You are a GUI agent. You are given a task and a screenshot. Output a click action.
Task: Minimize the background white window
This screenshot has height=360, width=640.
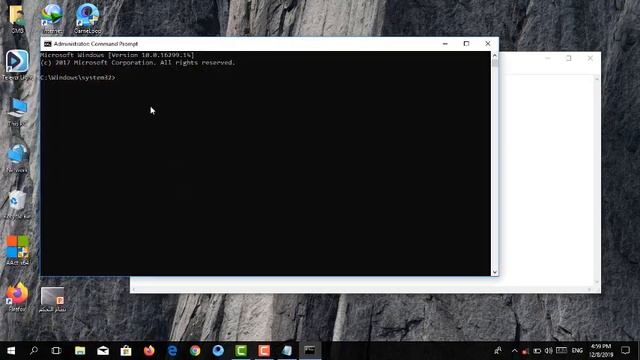click(548, 58)
